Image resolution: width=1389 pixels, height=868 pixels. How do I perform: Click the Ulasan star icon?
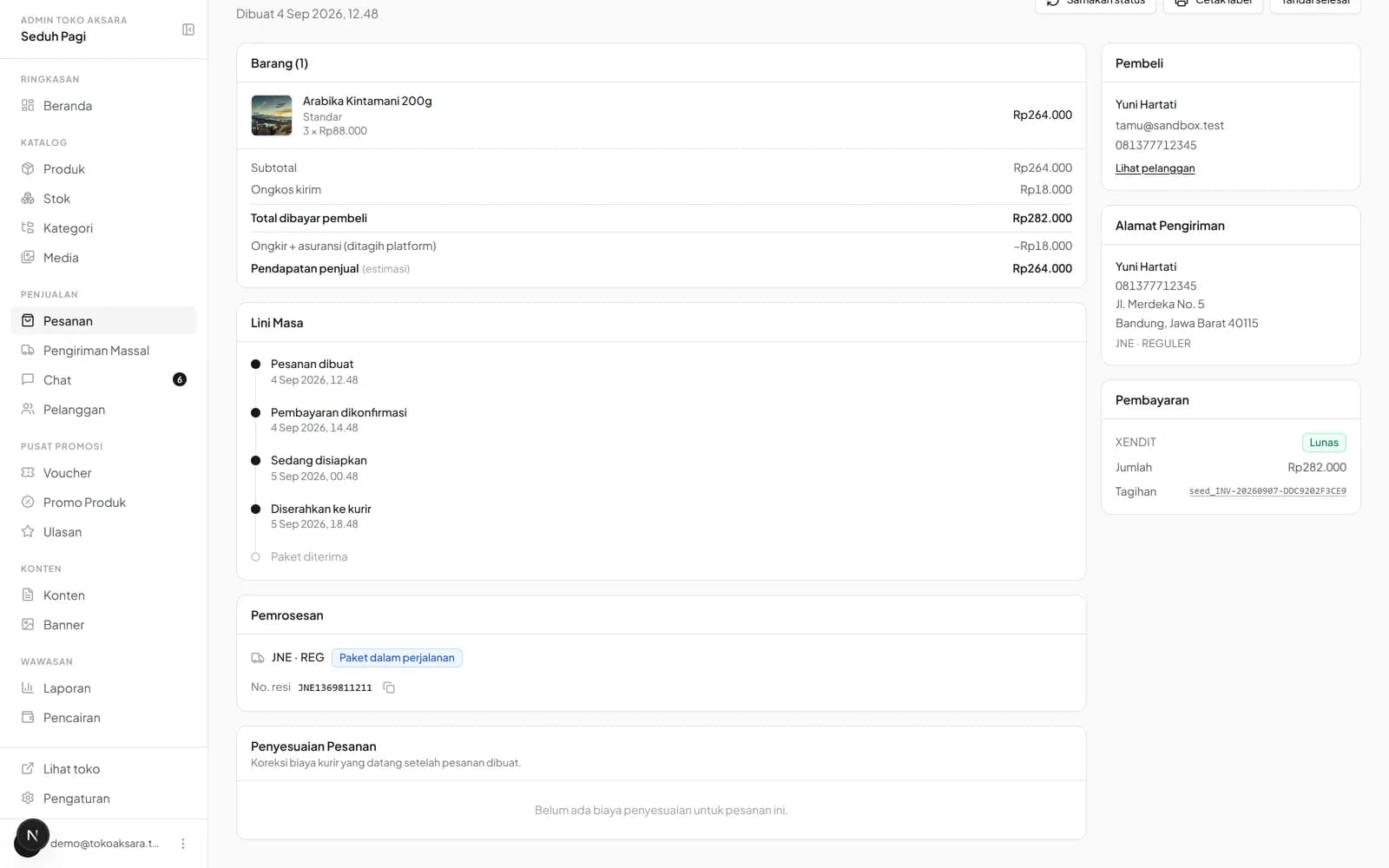(28, 532)
